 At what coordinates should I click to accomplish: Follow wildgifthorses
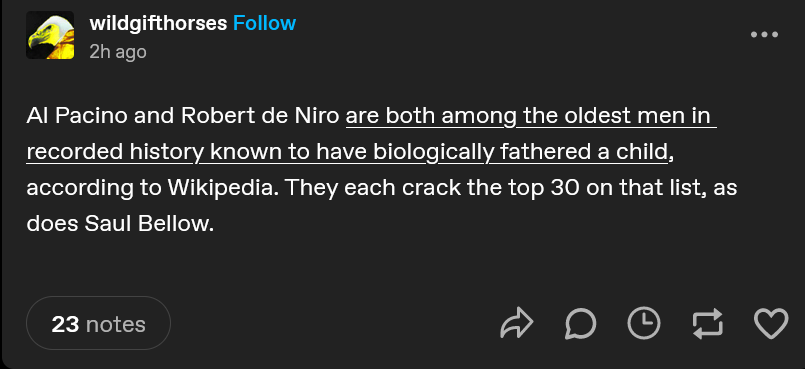click(x=264, y=23)
